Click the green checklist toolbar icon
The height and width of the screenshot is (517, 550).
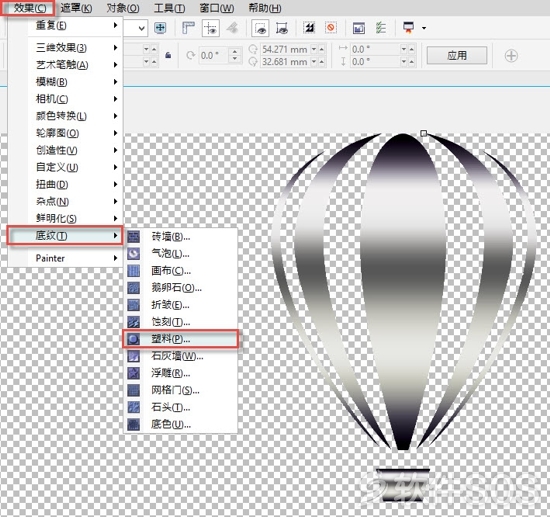(x=381, y=28)
